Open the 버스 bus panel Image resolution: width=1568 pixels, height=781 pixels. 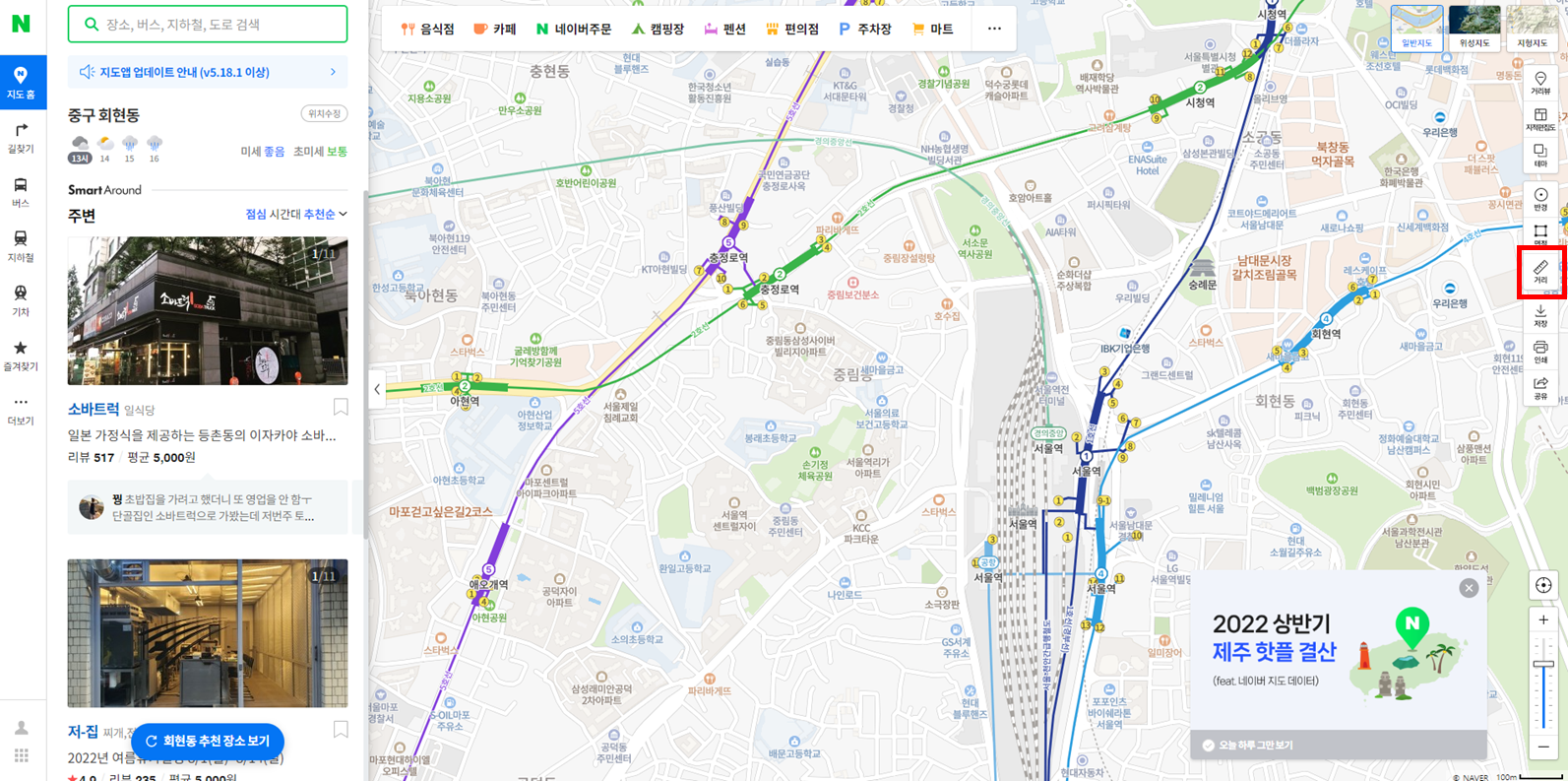click(x=22, y=192)
